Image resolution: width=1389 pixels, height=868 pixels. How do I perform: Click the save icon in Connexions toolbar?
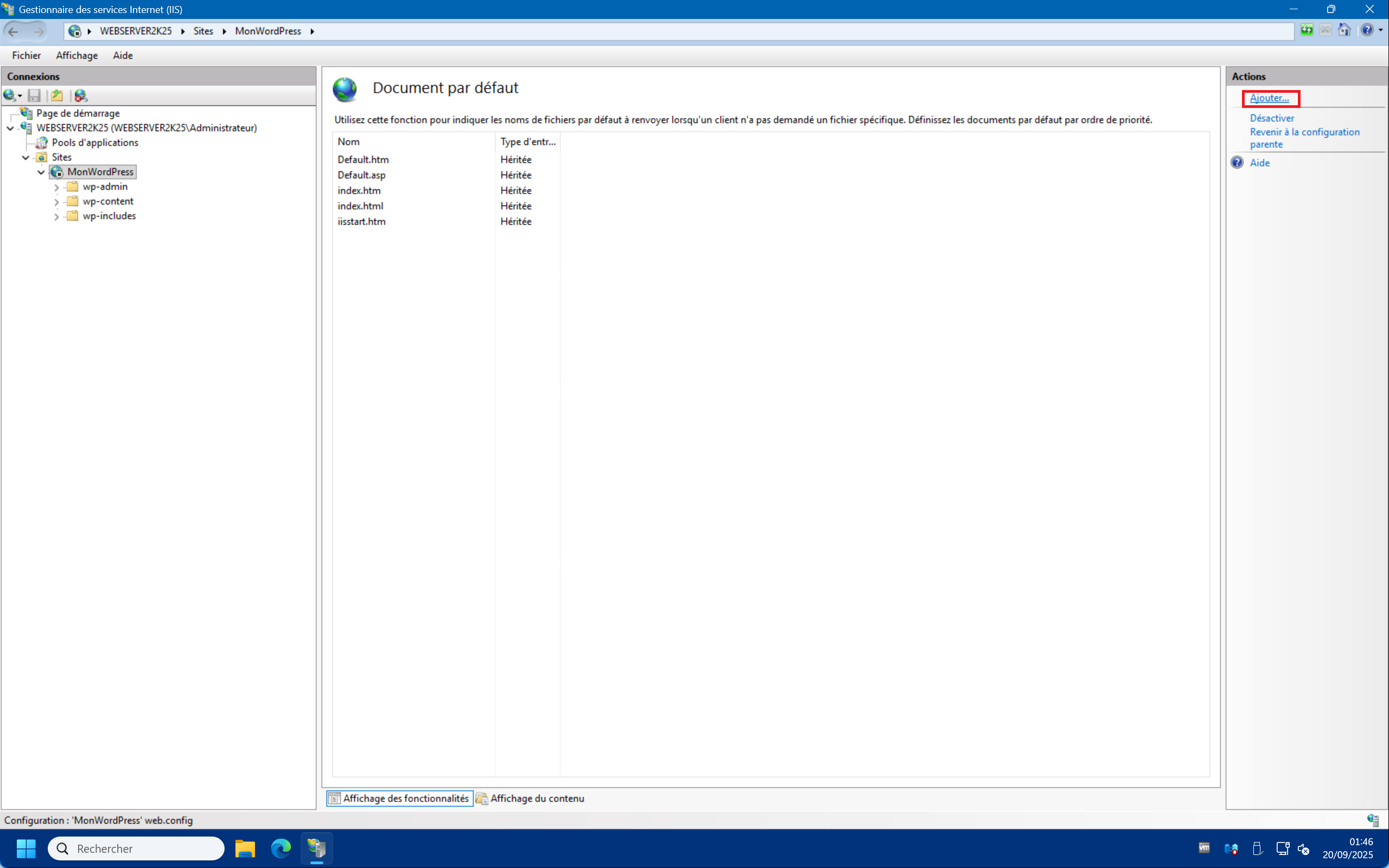click(34, 95)
